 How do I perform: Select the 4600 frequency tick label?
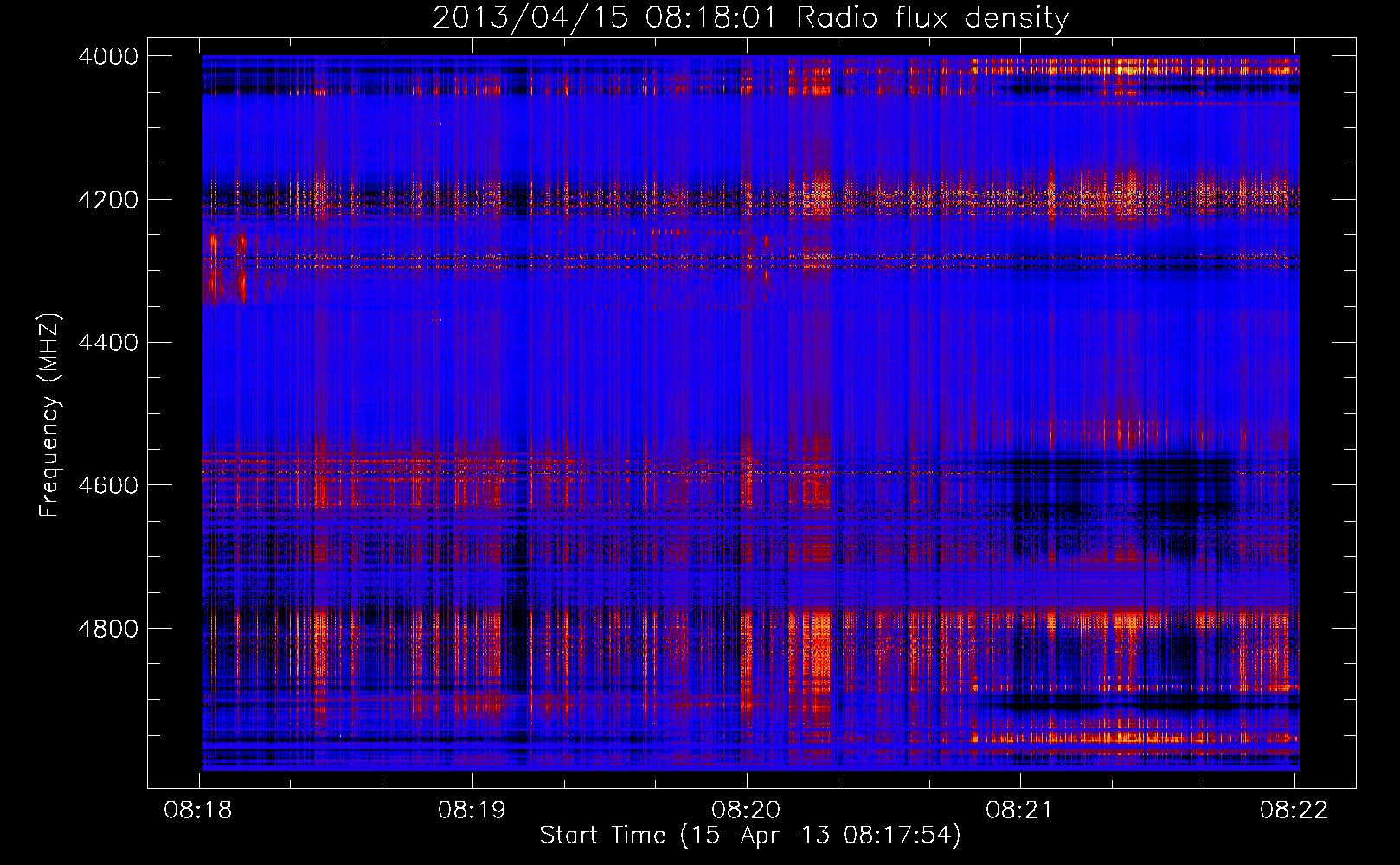coord(108,485)
